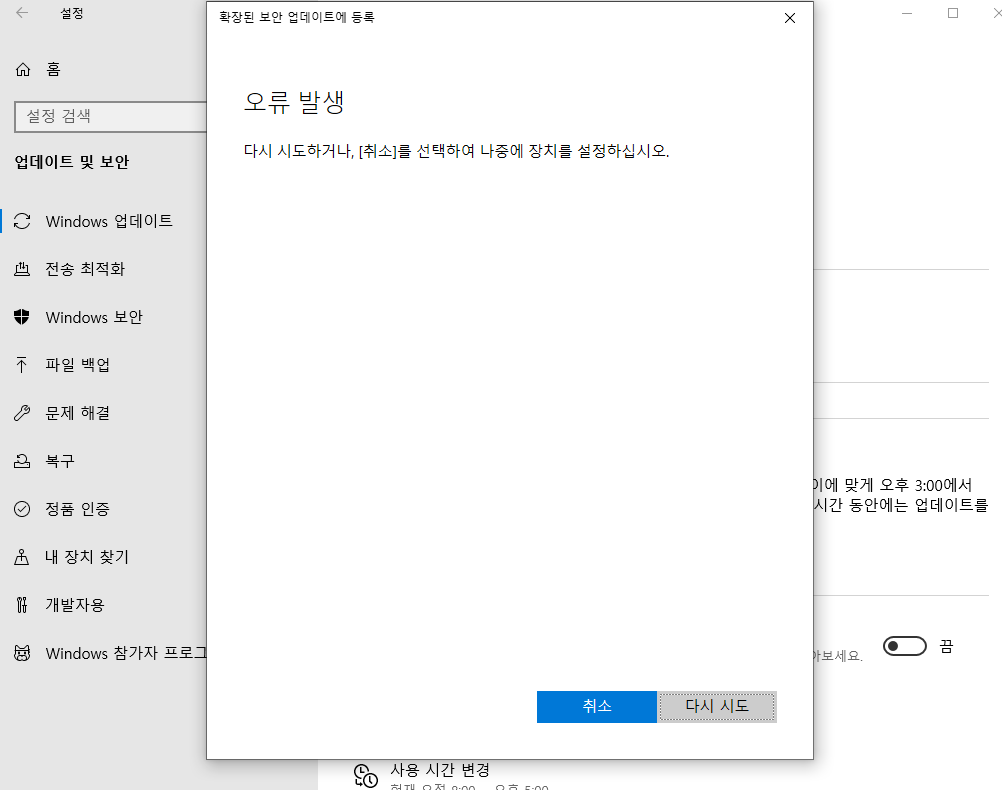The width and height of the screenshot is (1002, 790).
Task: Open 파일 백업 settings
Action: point(77,365)
